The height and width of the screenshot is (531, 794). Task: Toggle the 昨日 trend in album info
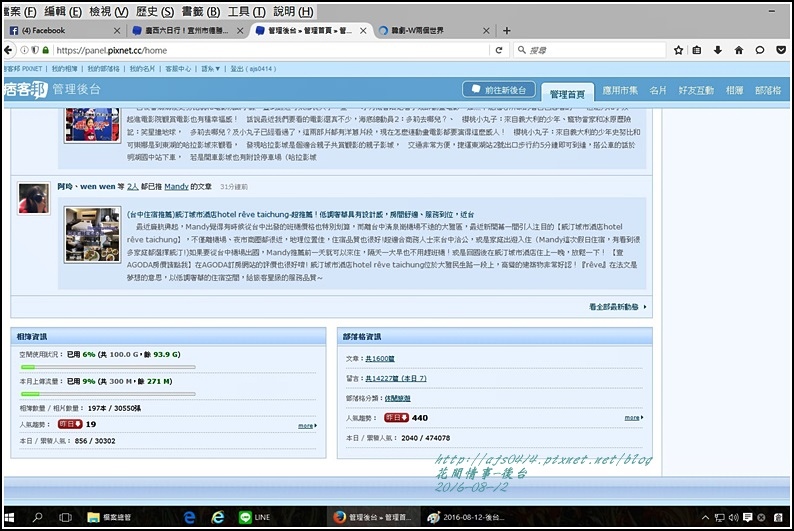click(x=68, y=424)
